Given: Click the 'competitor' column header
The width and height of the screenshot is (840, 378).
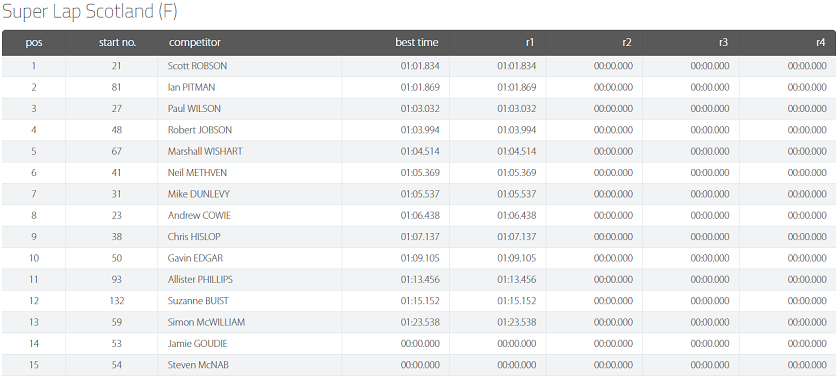Looking at the screenshot, I should pos(194,43).
